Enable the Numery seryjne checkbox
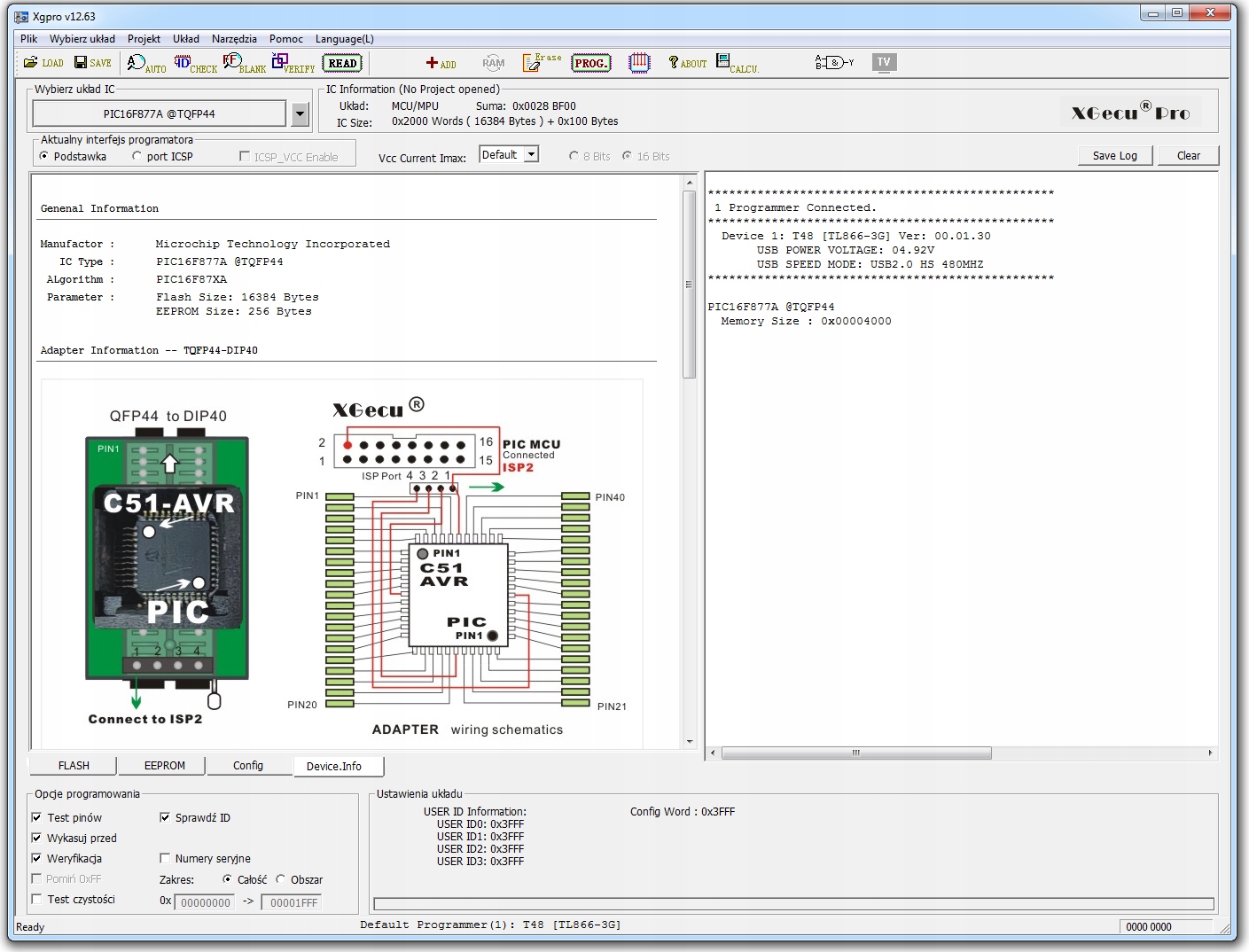Viewport: 1249px width, 952px height. click(x=165, y=858)
